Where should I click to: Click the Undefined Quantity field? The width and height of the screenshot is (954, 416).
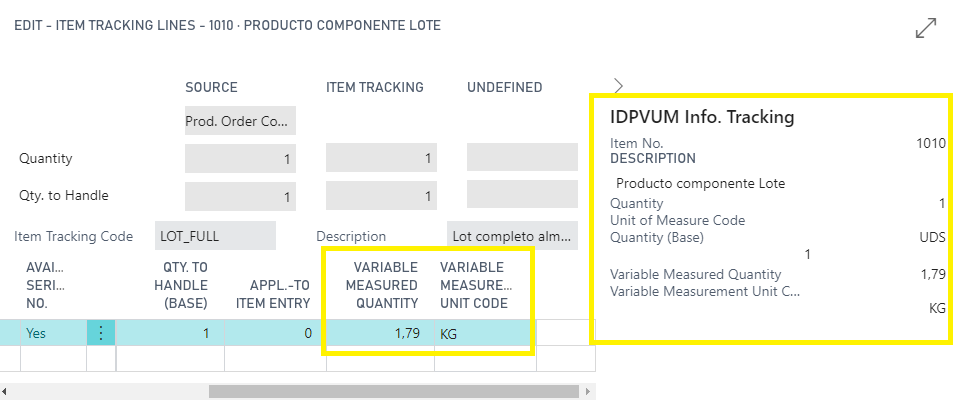522,157
